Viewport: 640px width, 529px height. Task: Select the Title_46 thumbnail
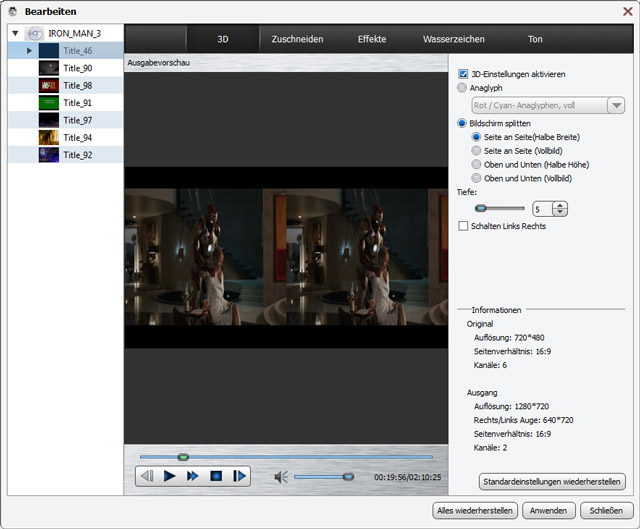click(x=49, y=51)
